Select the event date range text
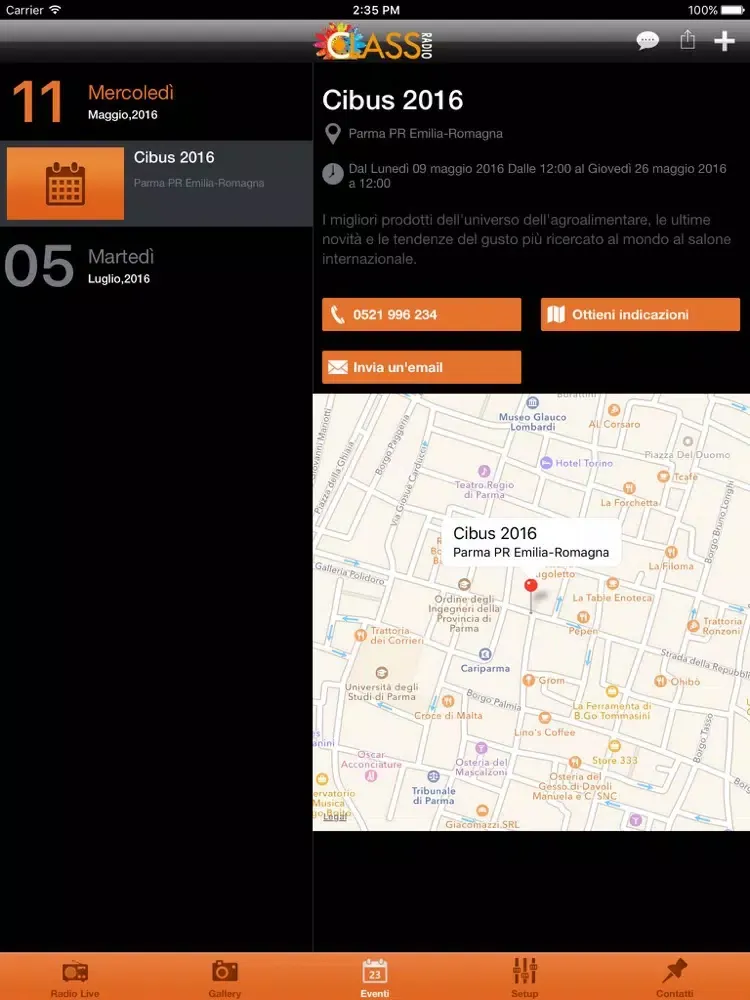This screenshot has width=750, height=1000. click(x=537, y=176)
